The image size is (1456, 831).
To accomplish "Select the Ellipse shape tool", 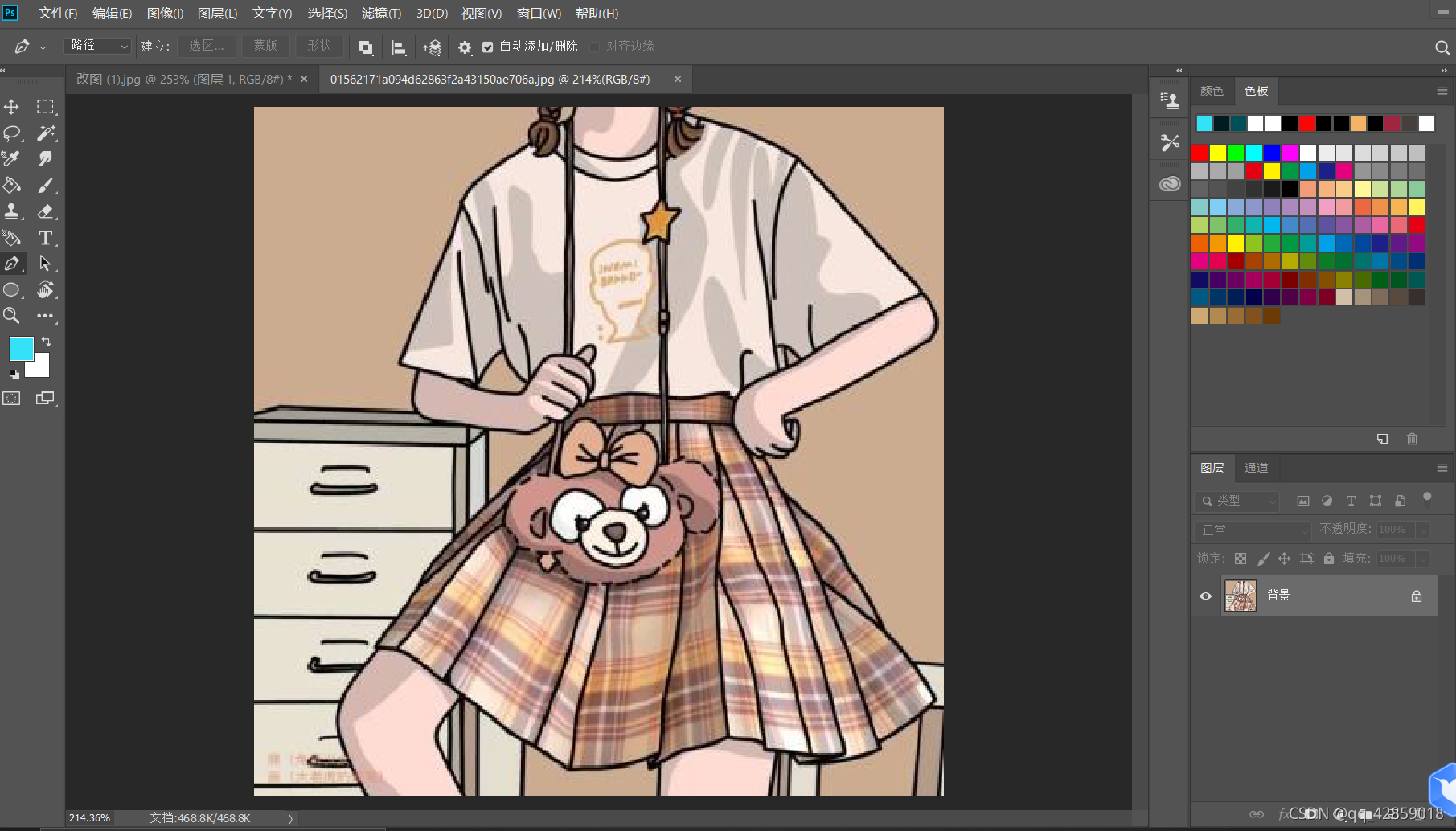I will [12, 290].
